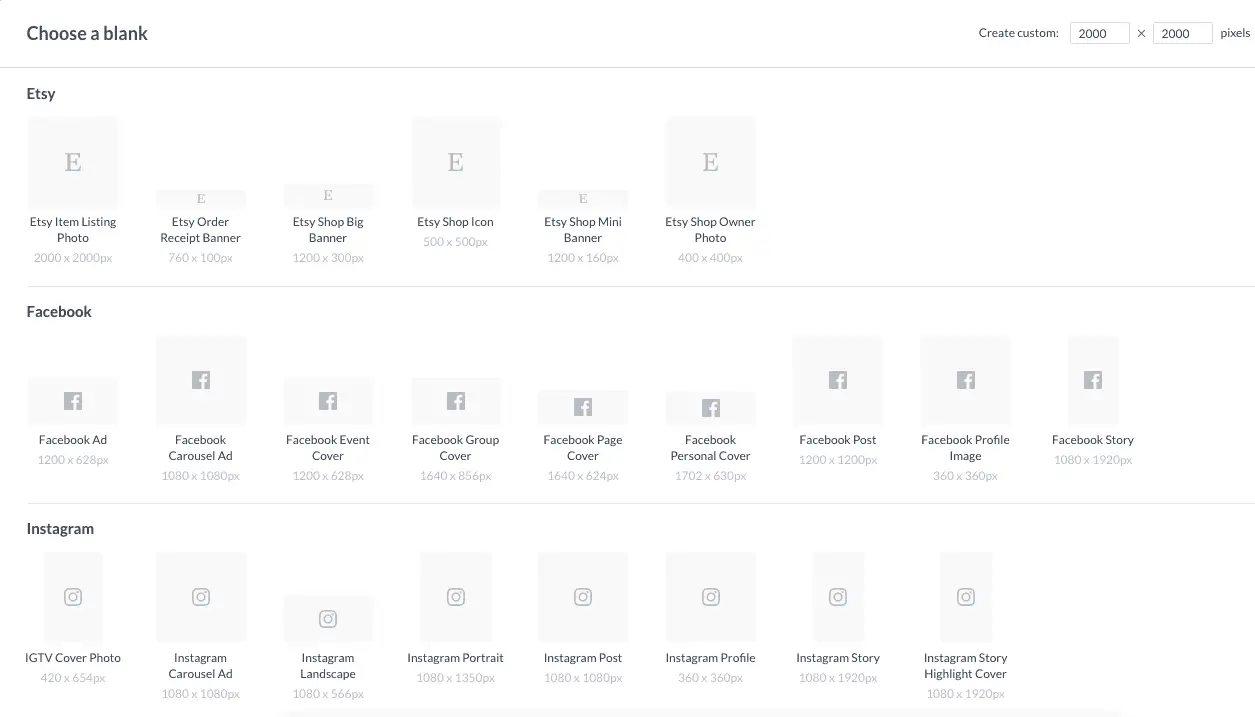Select the Facebook Group Cover template
Screen dimensions: 1255x717
pos(456,401)
